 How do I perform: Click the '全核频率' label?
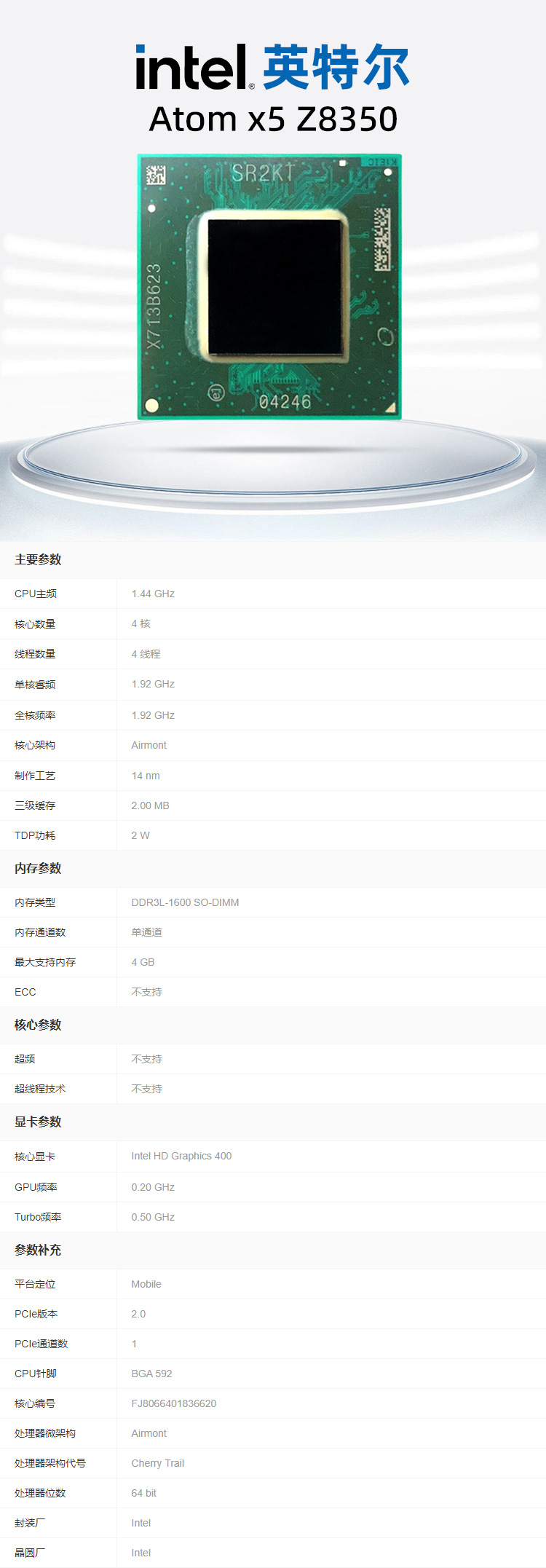click(35, 715)
